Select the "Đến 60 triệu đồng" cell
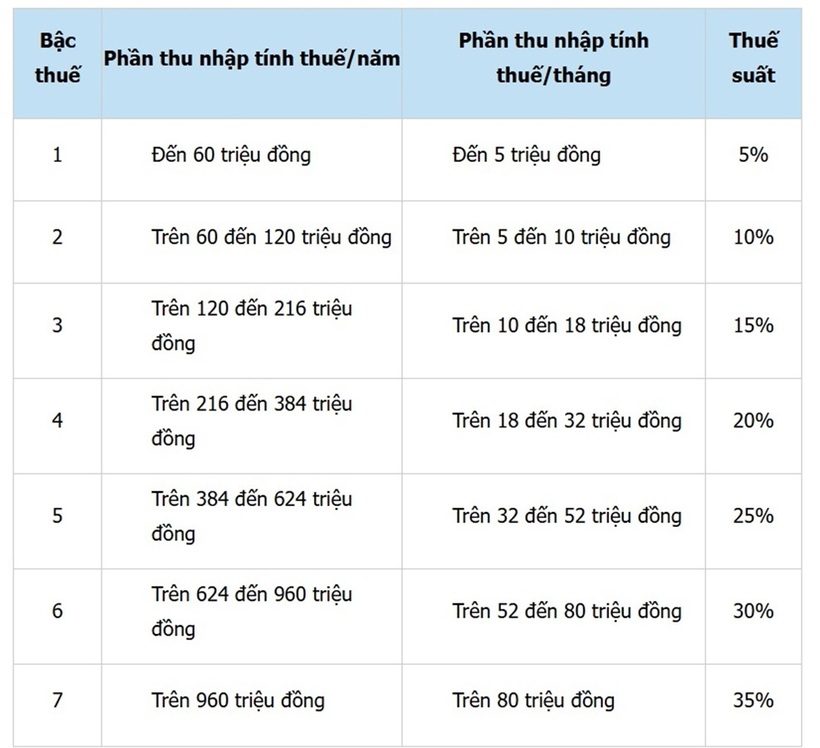 [231, 155]
